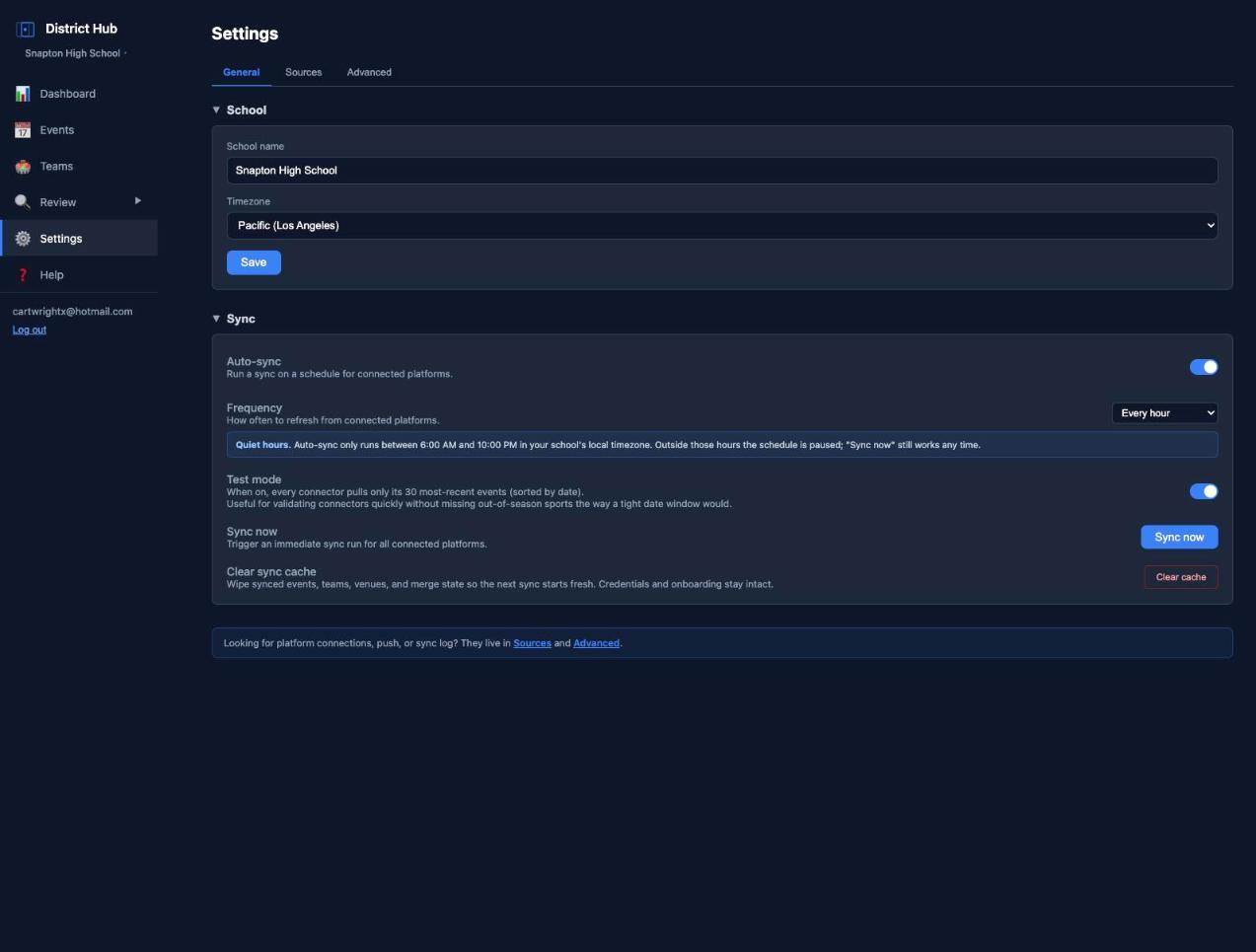Click the Settings gear icon
This screenshot has width=1256, height=952.
23,239
